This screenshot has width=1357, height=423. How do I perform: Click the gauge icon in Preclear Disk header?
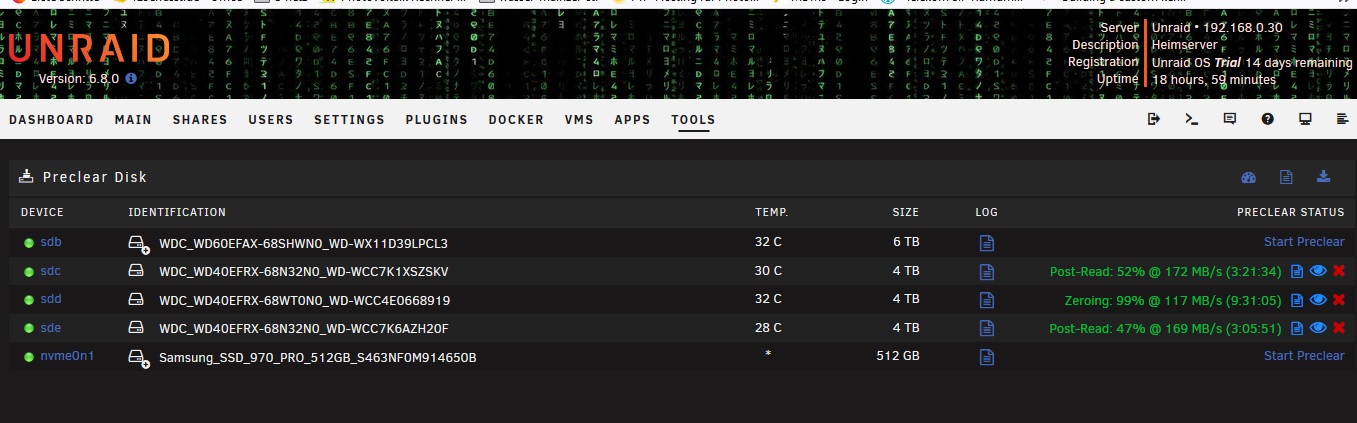pos(1248,177)
